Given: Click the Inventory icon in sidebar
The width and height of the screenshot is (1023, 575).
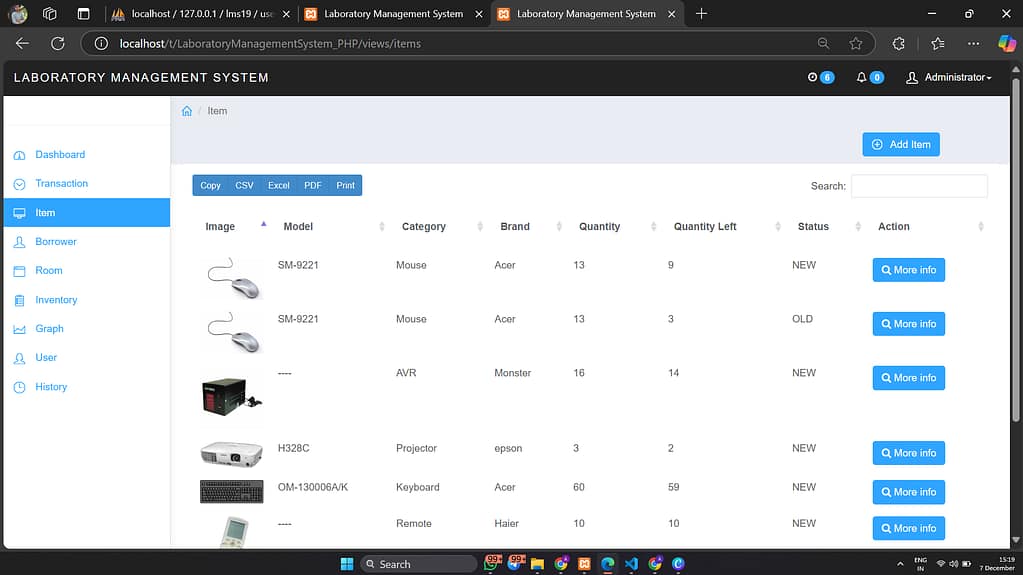Looking at the screenshot, I should pos(19,300).
